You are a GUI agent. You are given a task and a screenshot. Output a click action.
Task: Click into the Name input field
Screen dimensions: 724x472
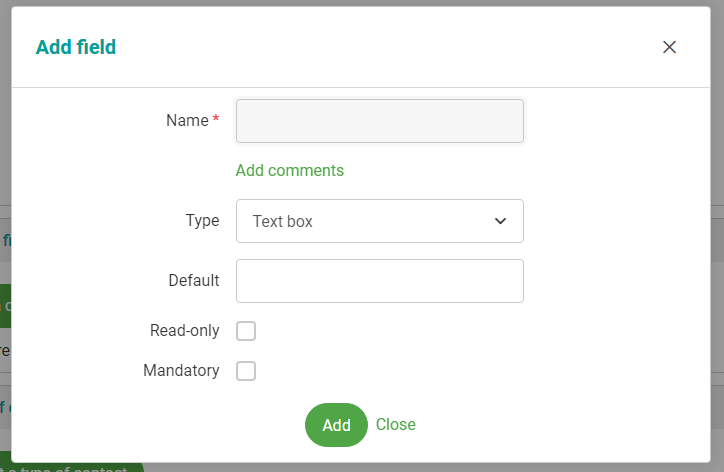pyautogui.click(x=379, y=121)
